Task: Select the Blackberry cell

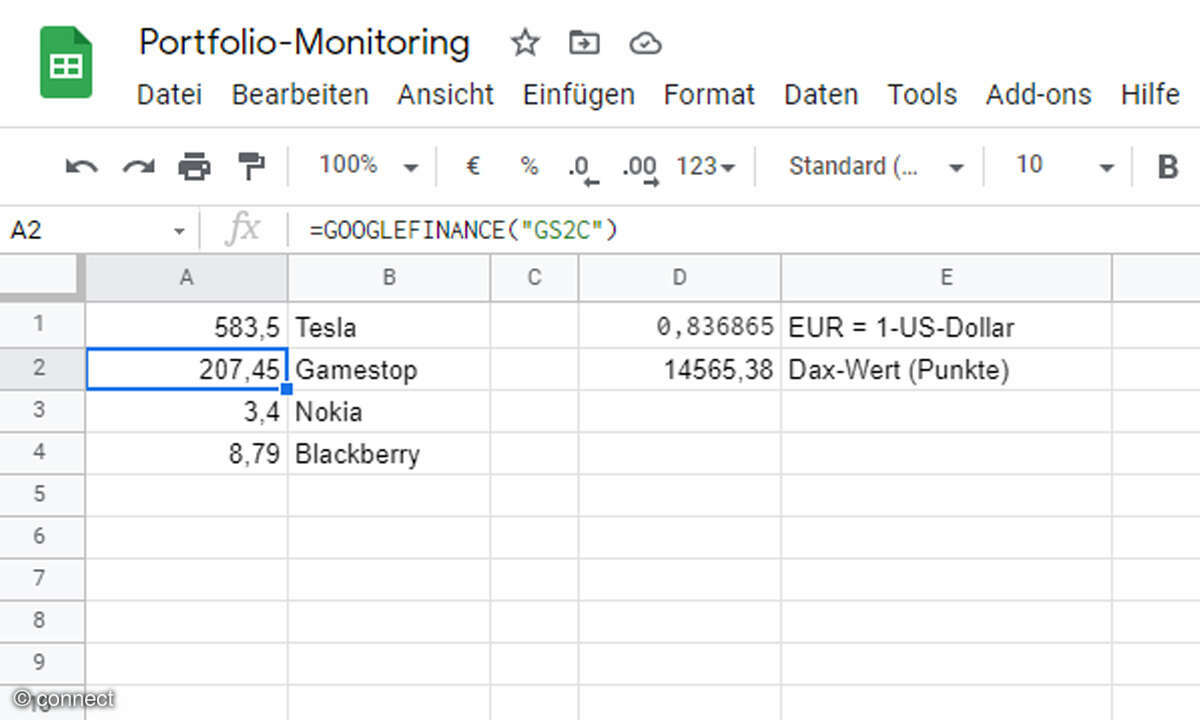Action: 389,453
